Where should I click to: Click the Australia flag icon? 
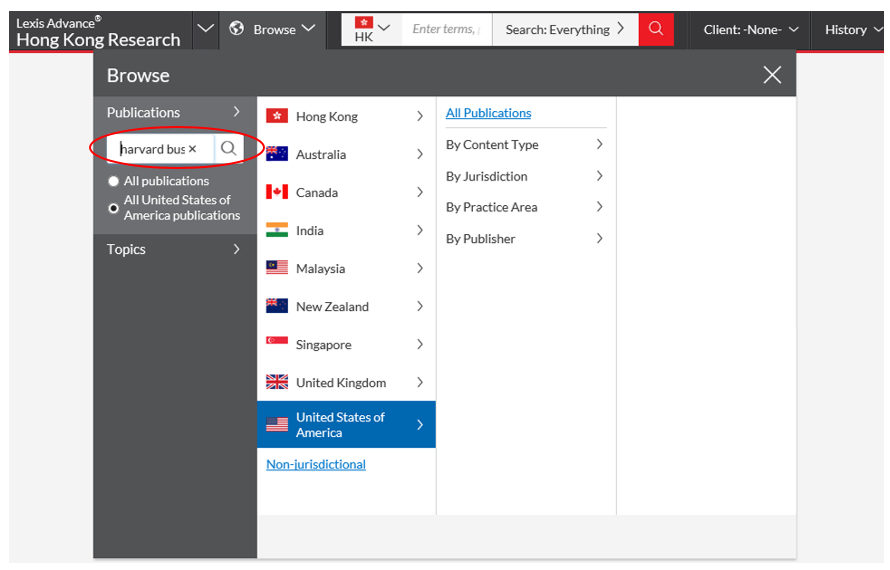(x=277, y=154)
